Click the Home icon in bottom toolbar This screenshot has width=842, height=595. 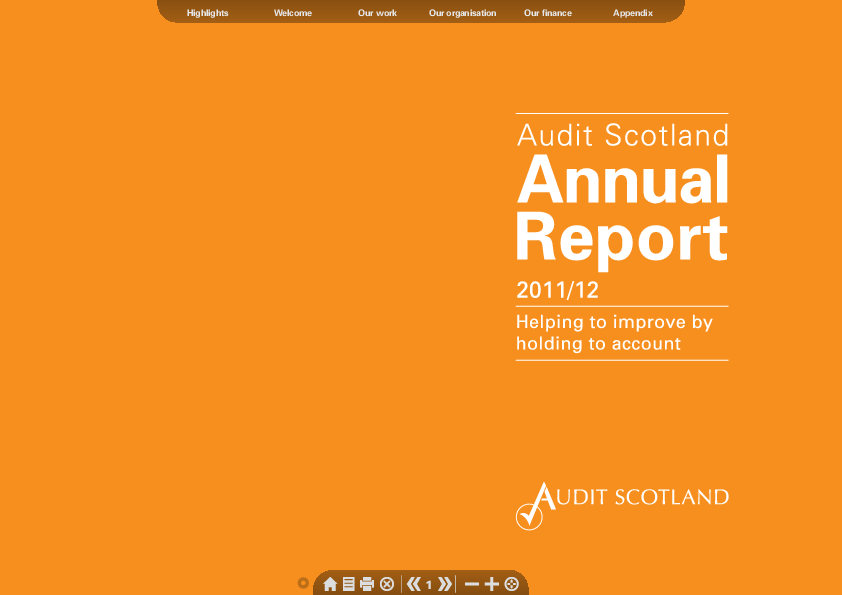click(x=330, y=584)
